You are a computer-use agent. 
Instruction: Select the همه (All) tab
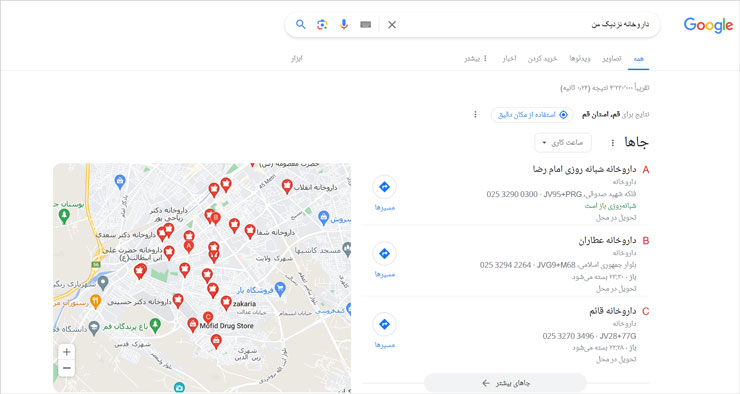point(638,59)
